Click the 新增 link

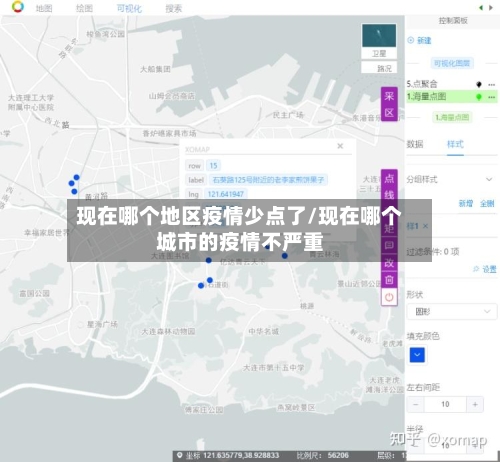click(466, 203)
